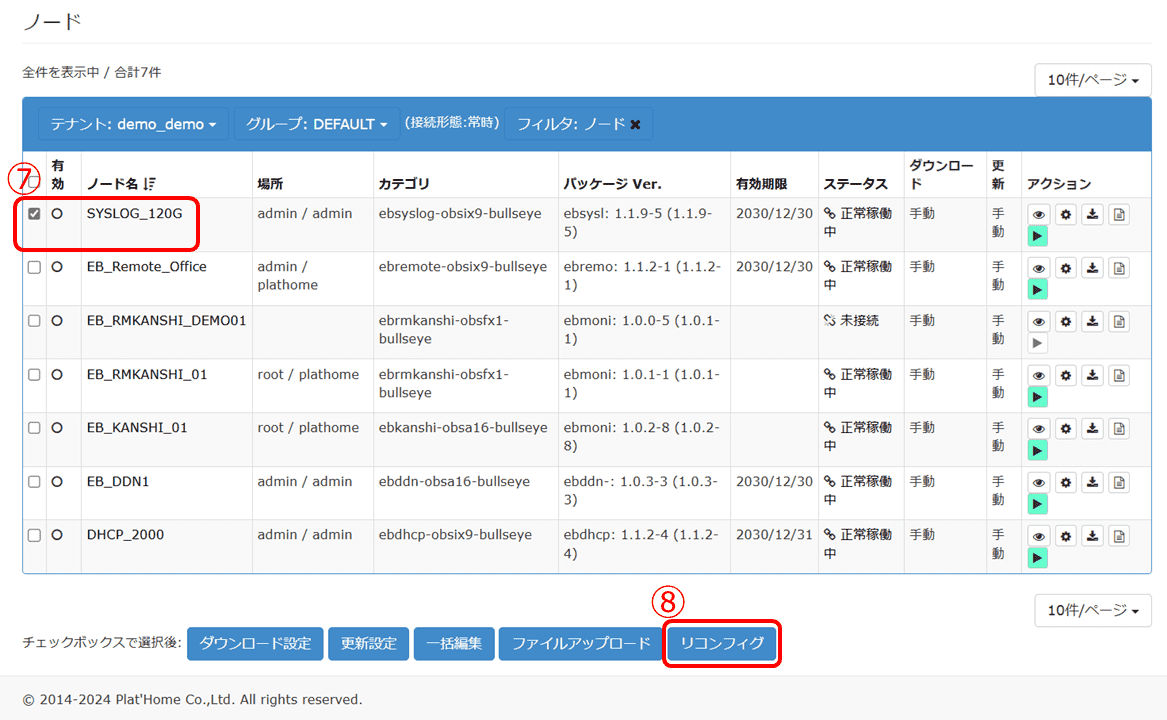Open the top 10件/ページ dropdown
The image size is (1167, 720).
coord(1093,80)
